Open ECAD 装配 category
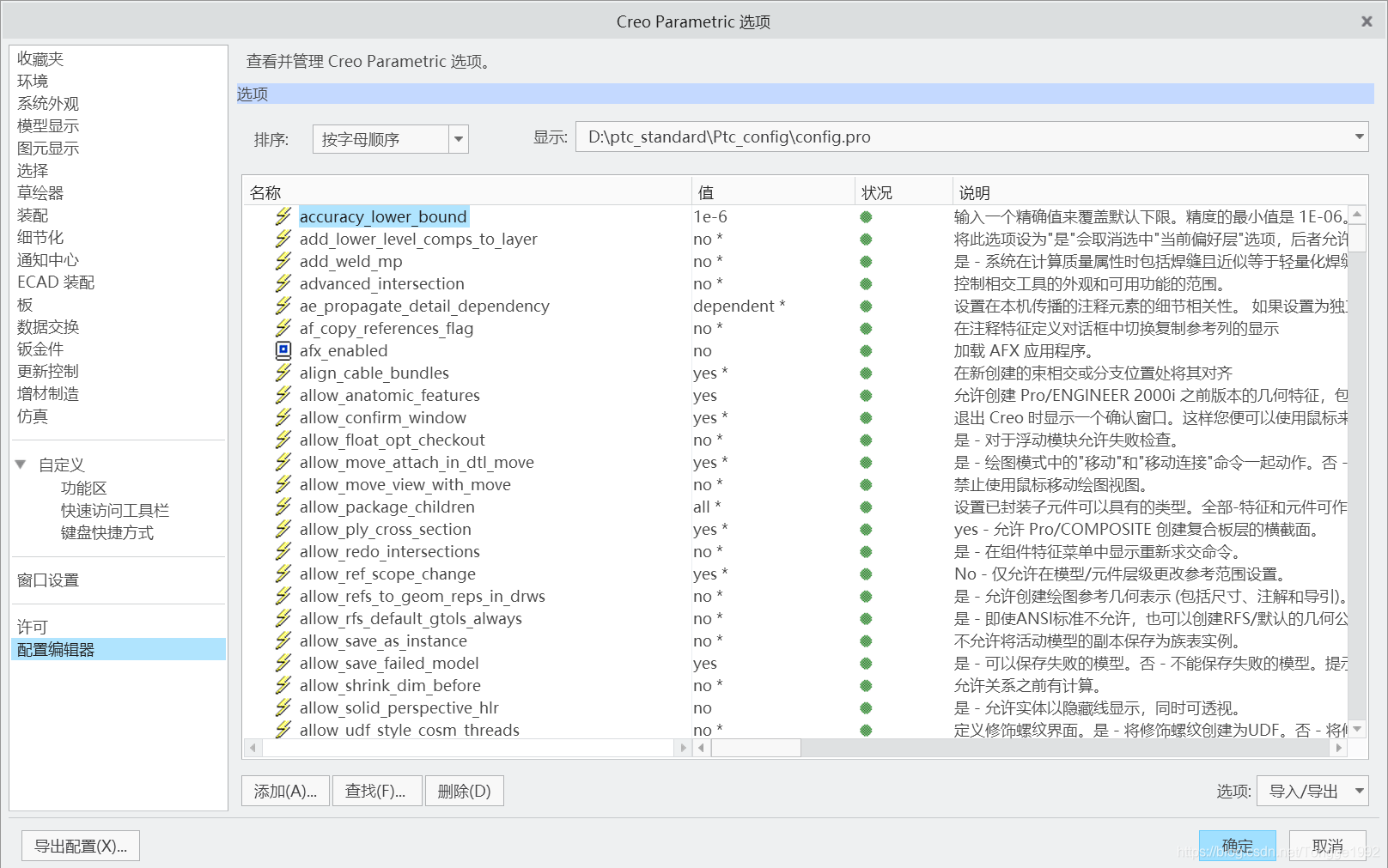This screenshot has height=868, width=1388. pyautogui.click(x=56, y=282)
